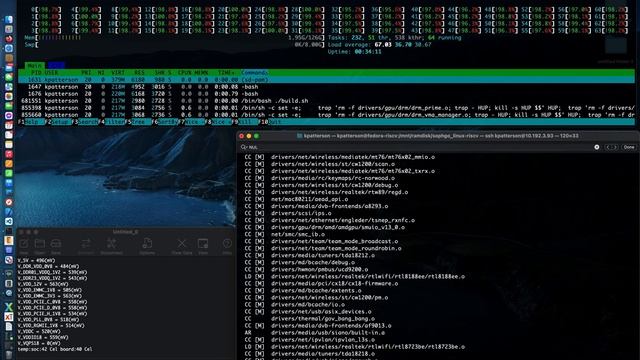
Task: Click F5 Tree in the htop function bar
Action: (x=138, y=122)
